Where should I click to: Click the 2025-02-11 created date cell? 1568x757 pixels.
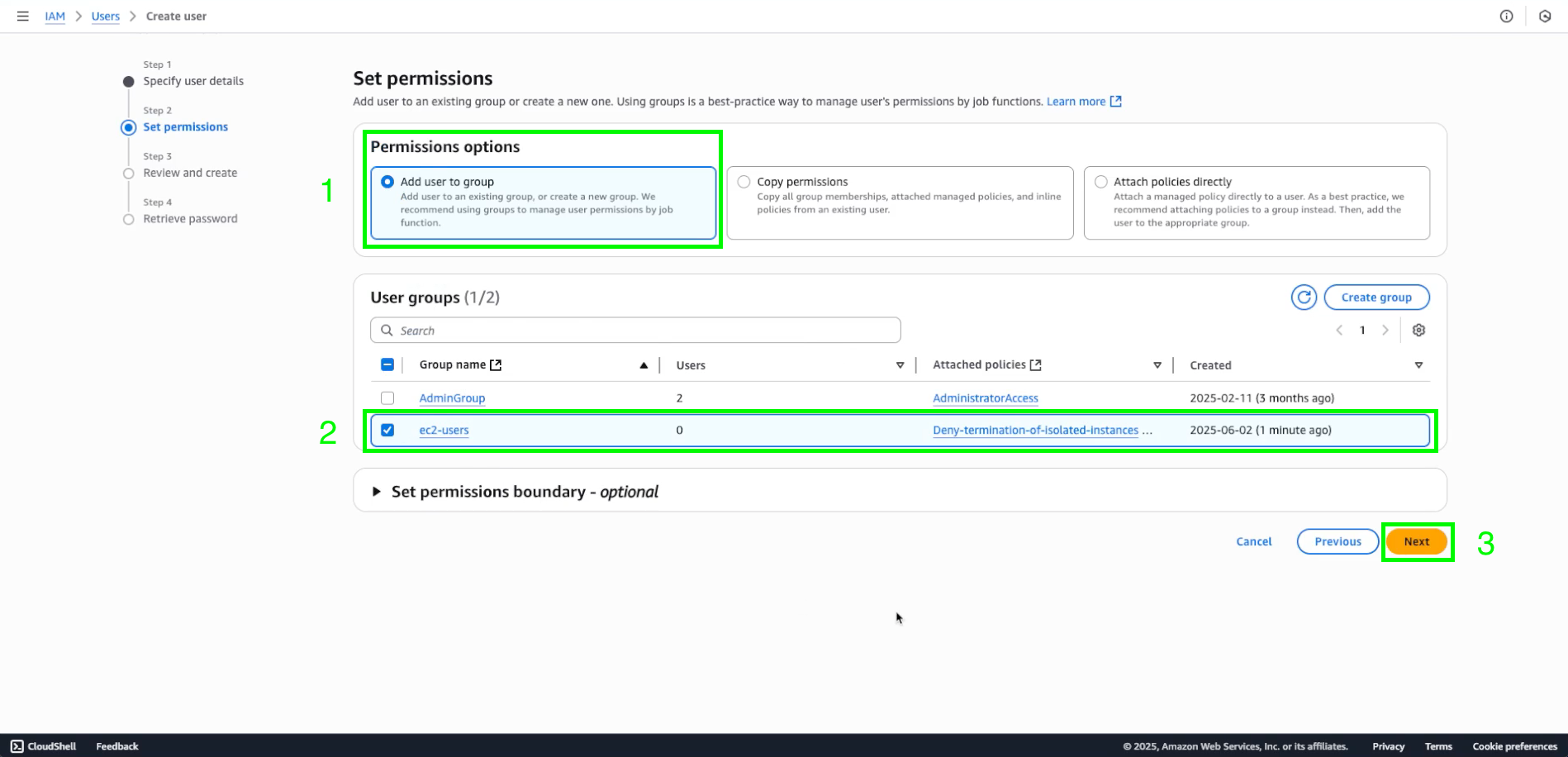(x=1262, y=398)
